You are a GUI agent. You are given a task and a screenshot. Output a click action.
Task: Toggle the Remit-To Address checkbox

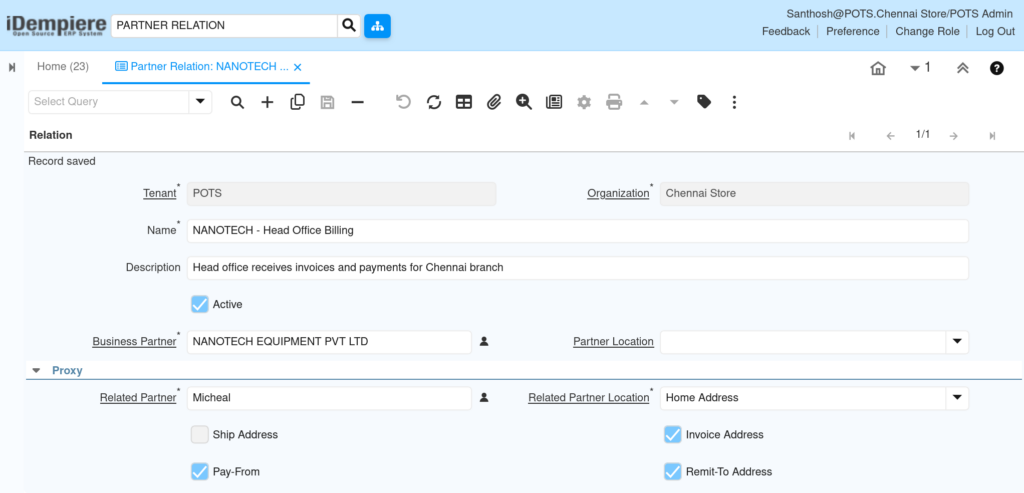click(673, 471)
